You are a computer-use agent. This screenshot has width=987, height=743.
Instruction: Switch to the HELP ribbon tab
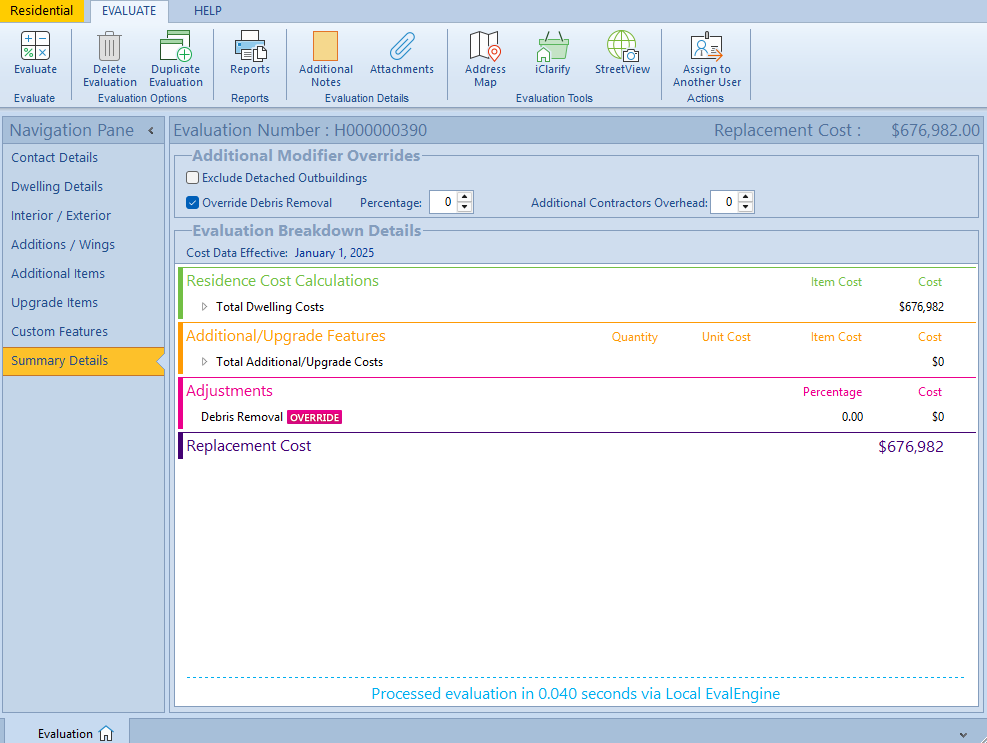[x=208, y=11]
